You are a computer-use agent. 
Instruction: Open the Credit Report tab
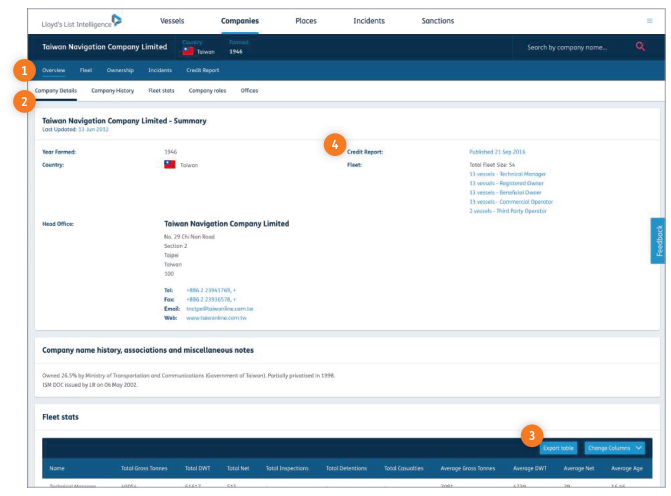[x=202, y=70]
